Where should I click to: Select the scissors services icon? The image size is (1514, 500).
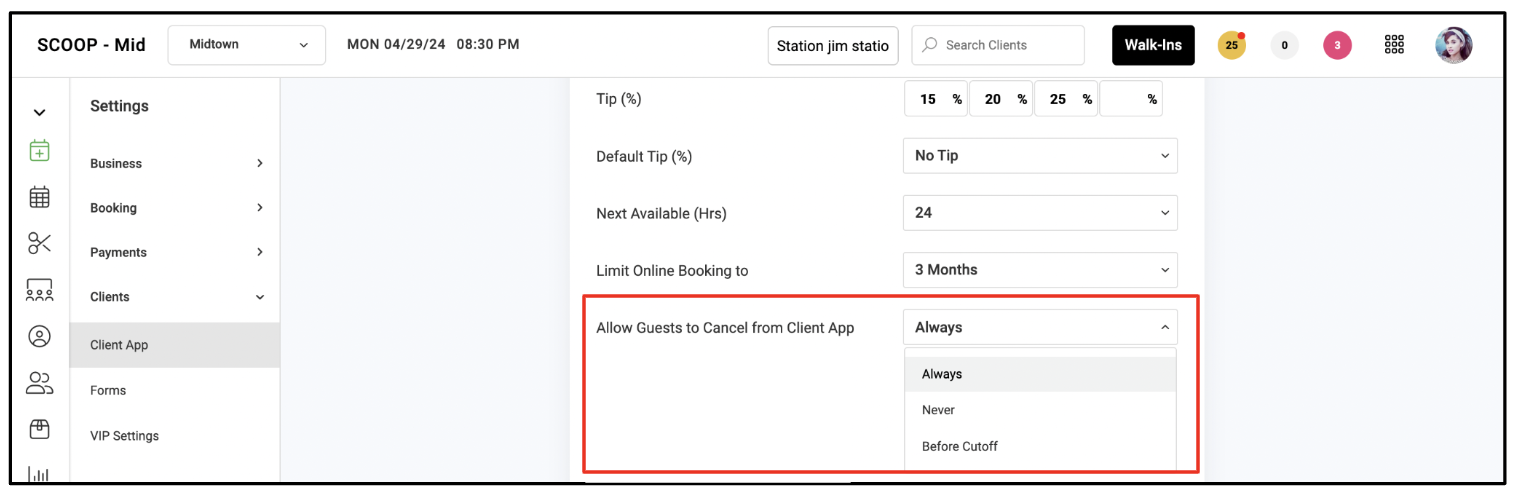39,243
